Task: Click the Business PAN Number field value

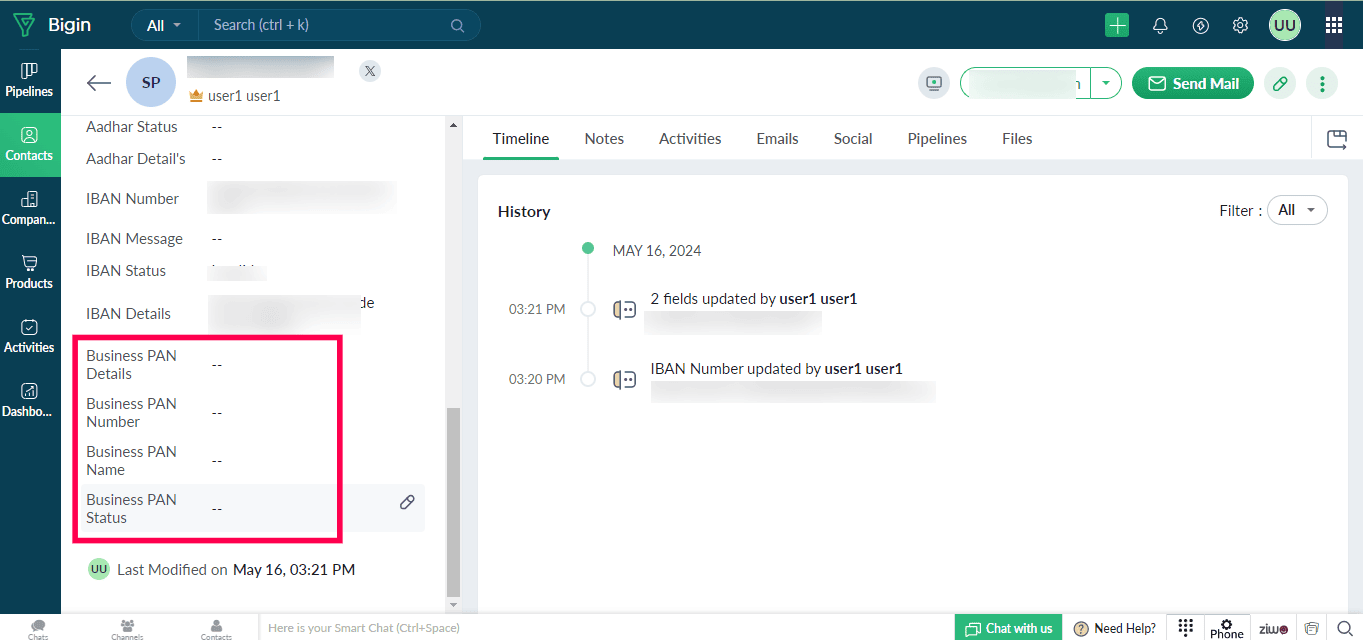Action: point(217,413)
